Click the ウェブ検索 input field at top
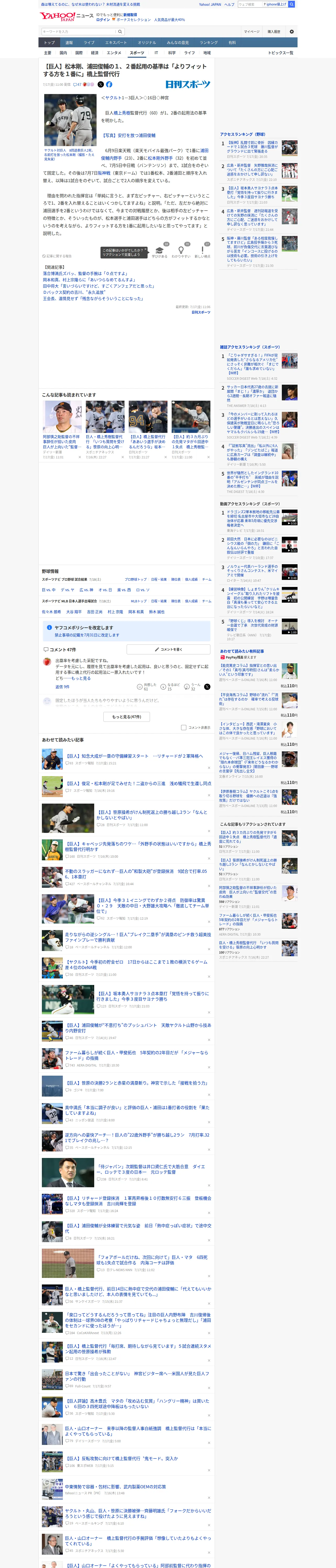 click(250, 4)
